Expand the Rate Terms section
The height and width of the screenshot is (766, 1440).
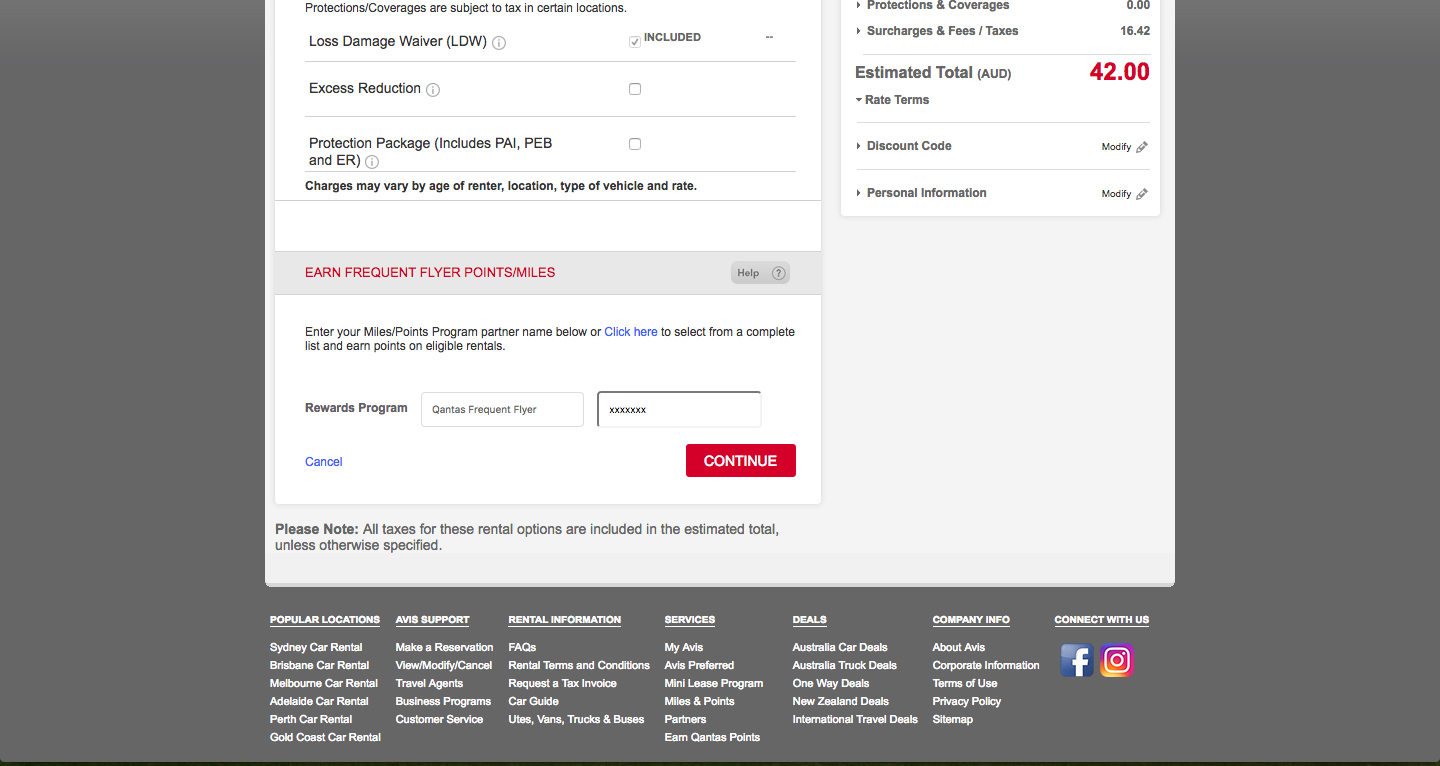892,100
